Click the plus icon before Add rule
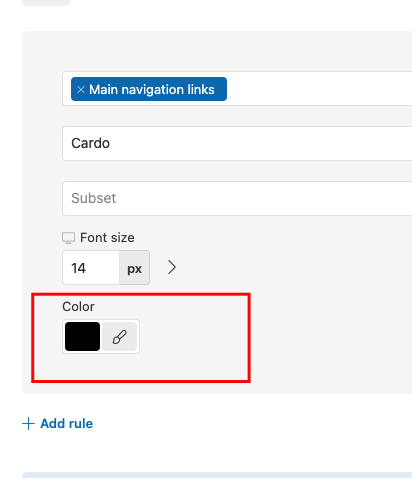 (x=28, y=424)
